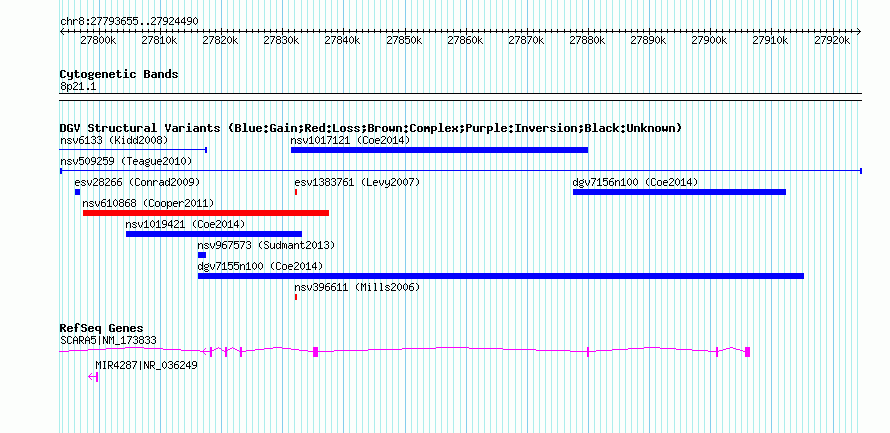Click the small esv28266 (Conrad2009) blue marker

(x=77, y=192)
